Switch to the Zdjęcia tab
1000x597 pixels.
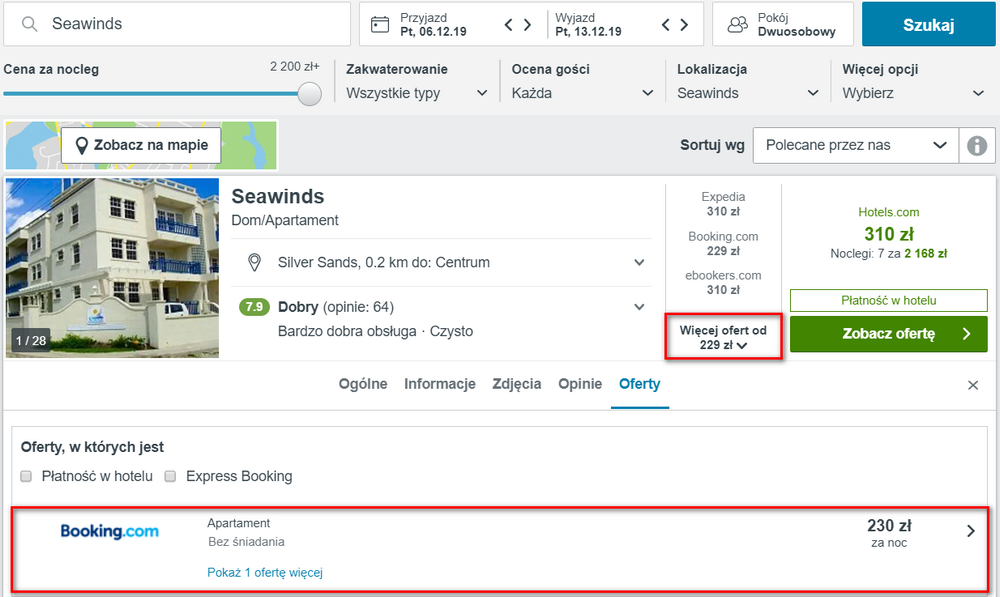coord(517,384)
